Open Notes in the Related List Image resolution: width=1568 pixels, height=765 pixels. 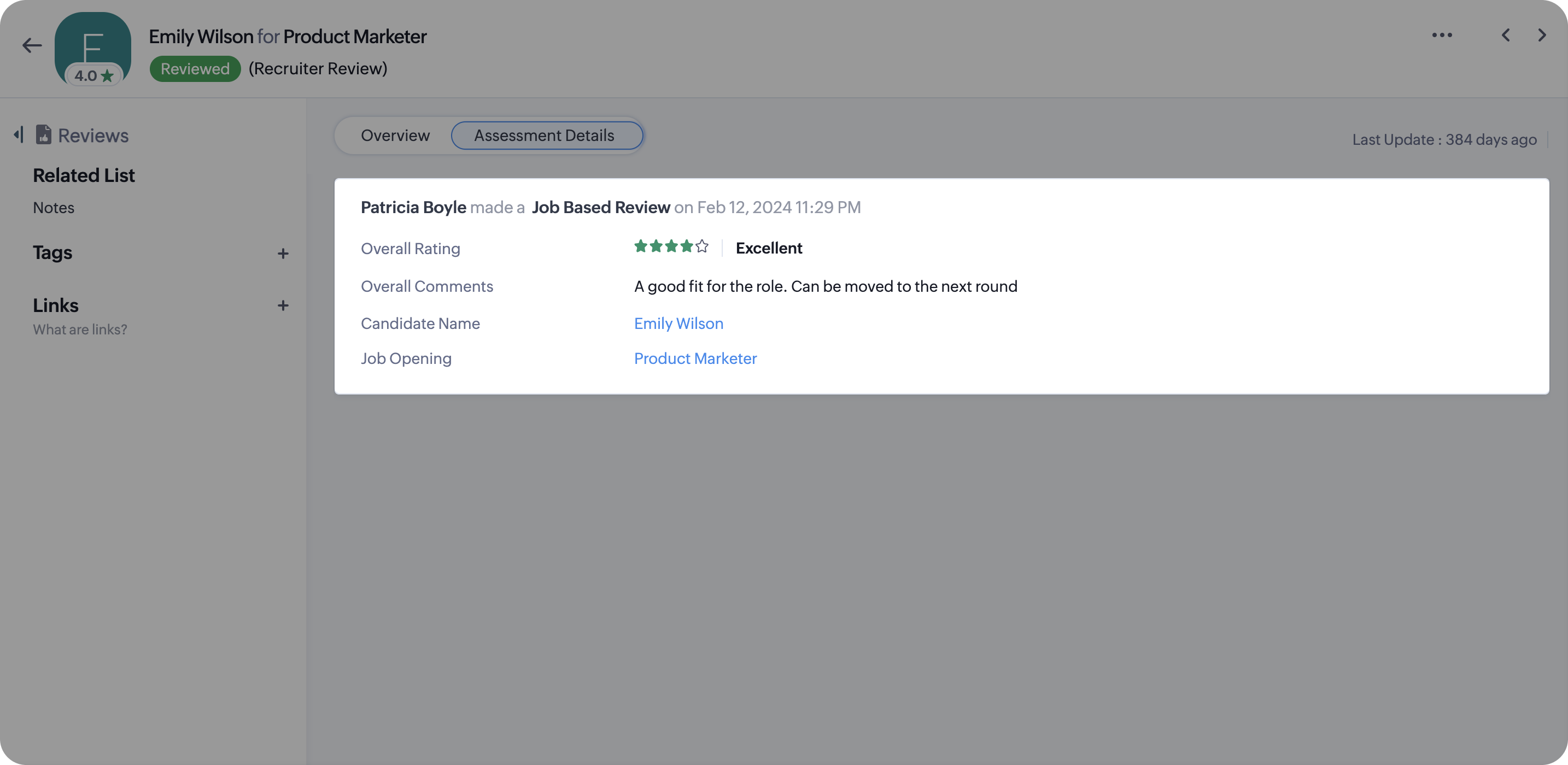coord(54,208)
